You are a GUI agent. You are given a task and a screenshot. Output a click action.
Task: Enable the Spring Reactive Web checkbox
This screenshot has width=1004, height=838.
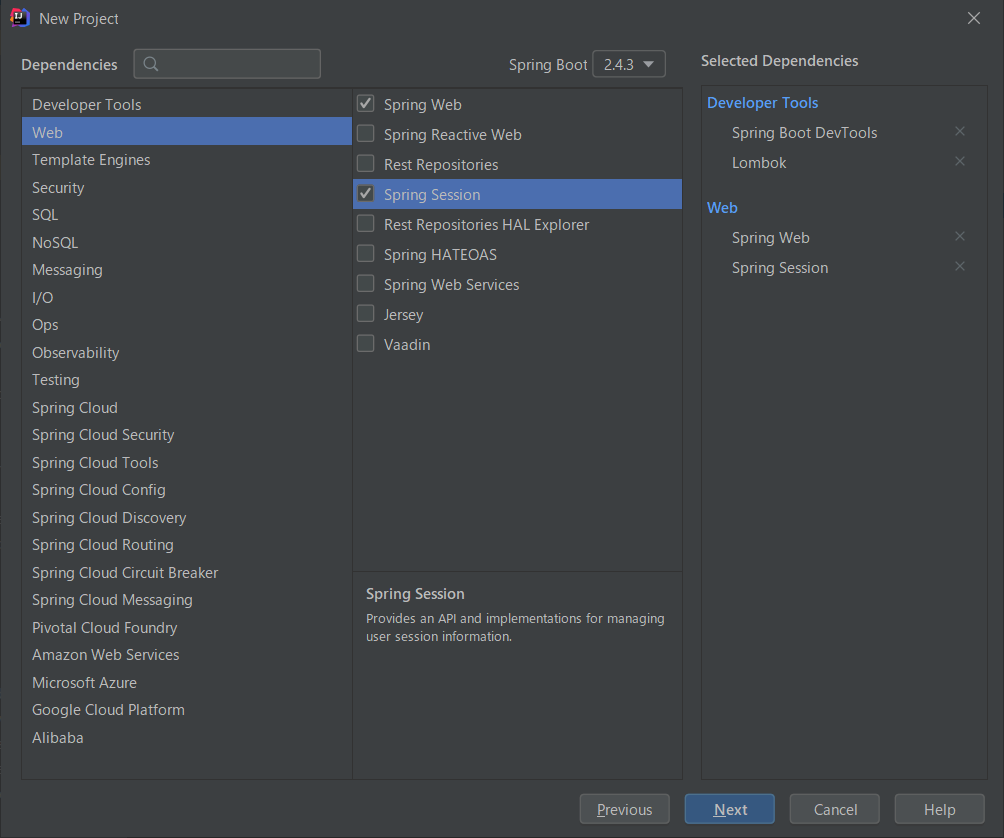tap(366, 134)
